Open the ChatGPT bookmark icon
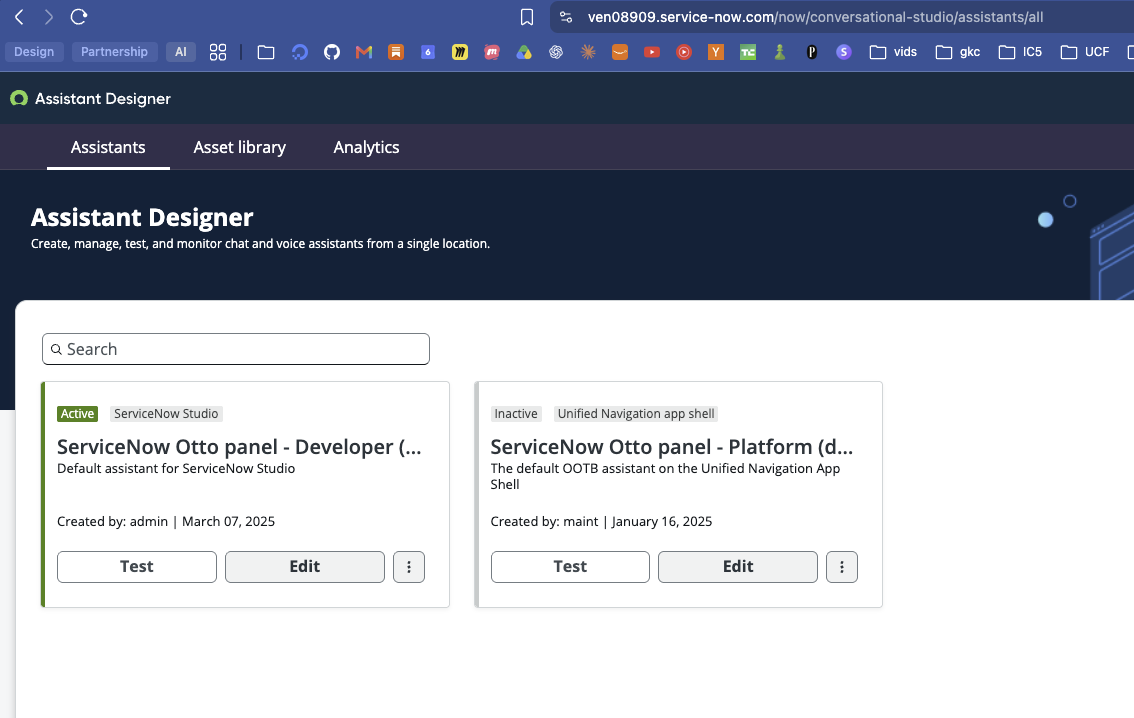The width and height of the screenshot is (1134, 718). click(x=556, y=52)
